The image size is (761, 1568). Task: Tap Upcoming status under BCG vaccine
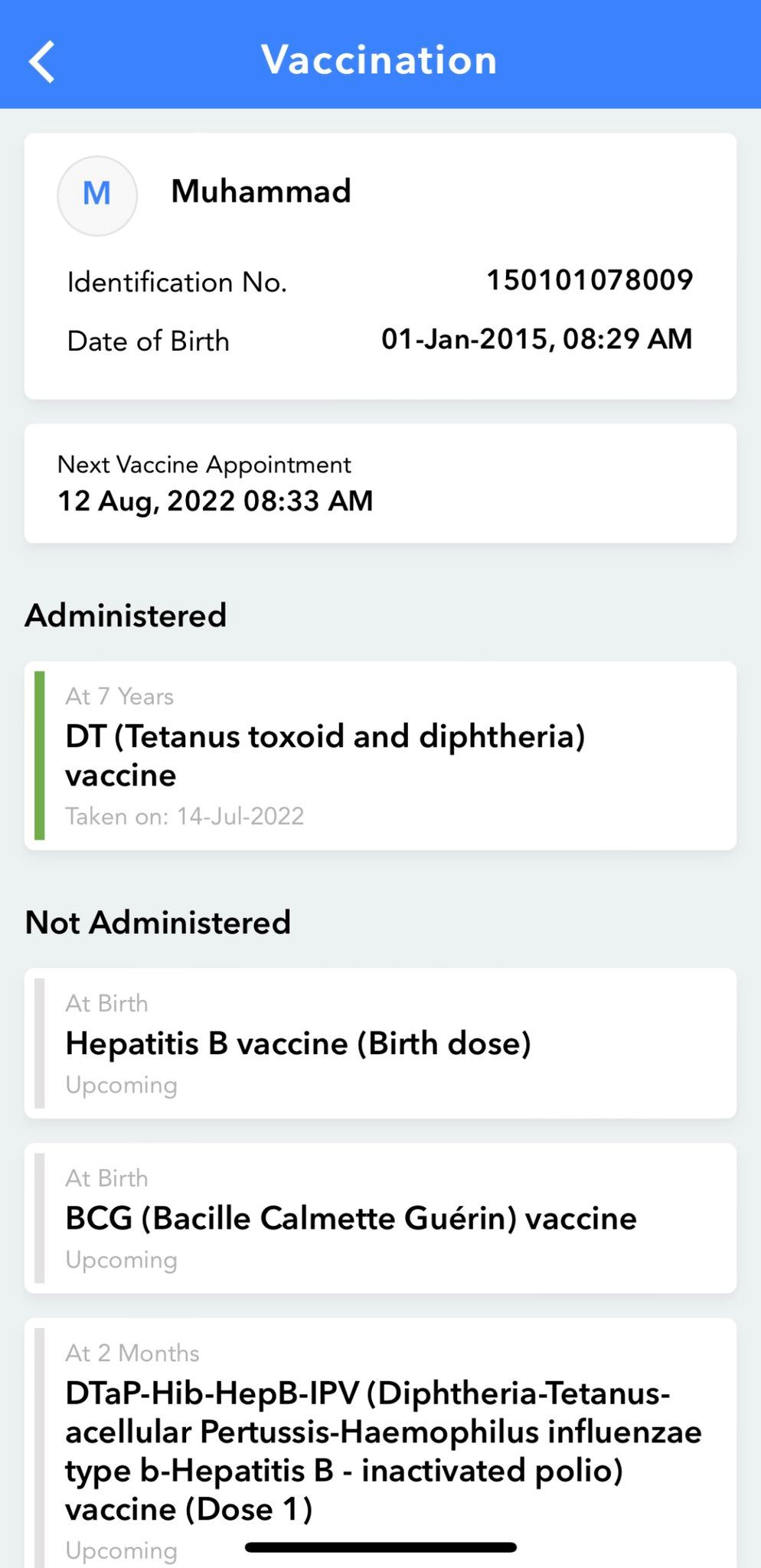click(121, 1259)
